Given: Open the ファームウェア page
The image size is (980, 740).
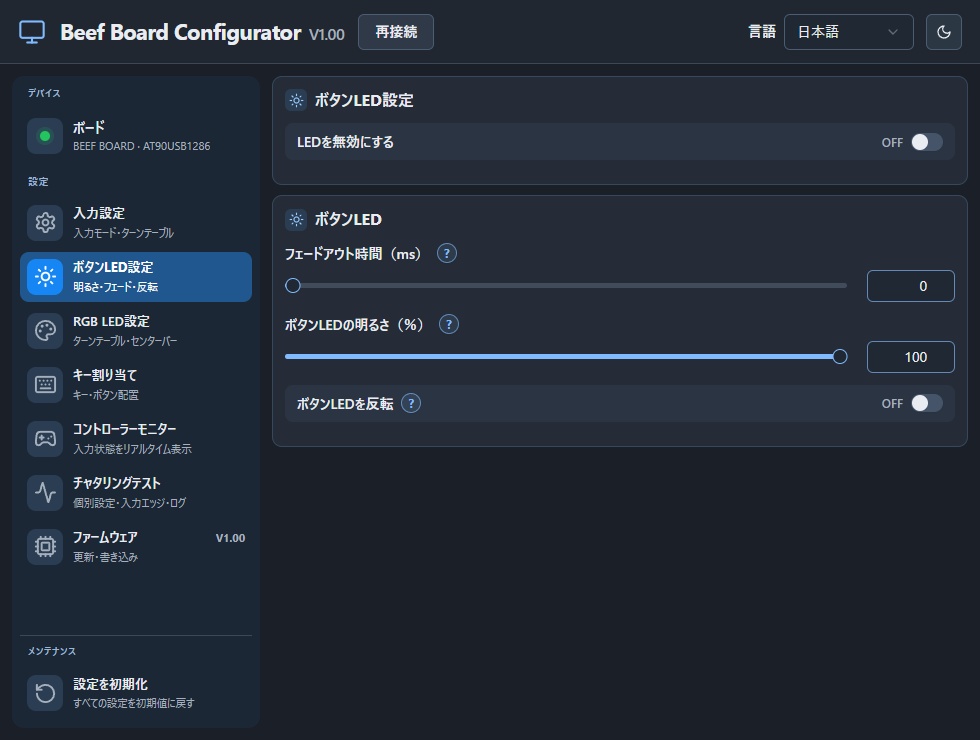Looking at the screenshot, I should [x=136, y=547].
